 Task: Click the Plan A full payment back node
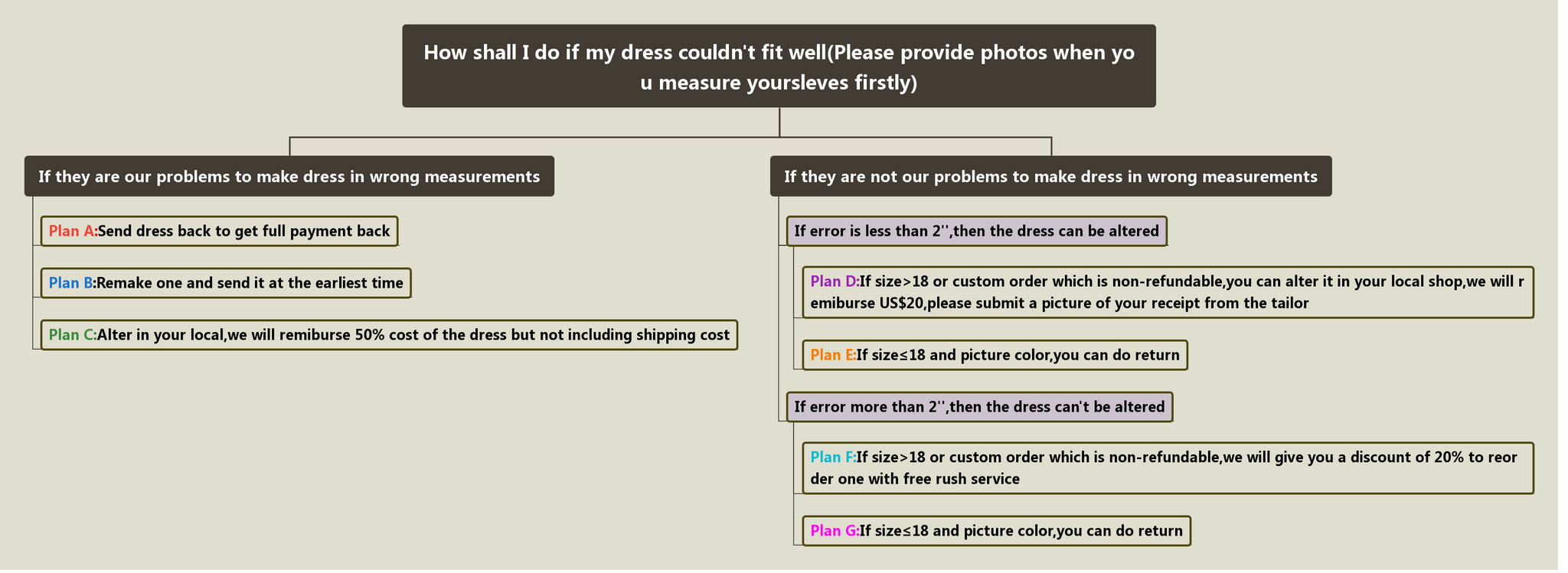coord(219,231)
